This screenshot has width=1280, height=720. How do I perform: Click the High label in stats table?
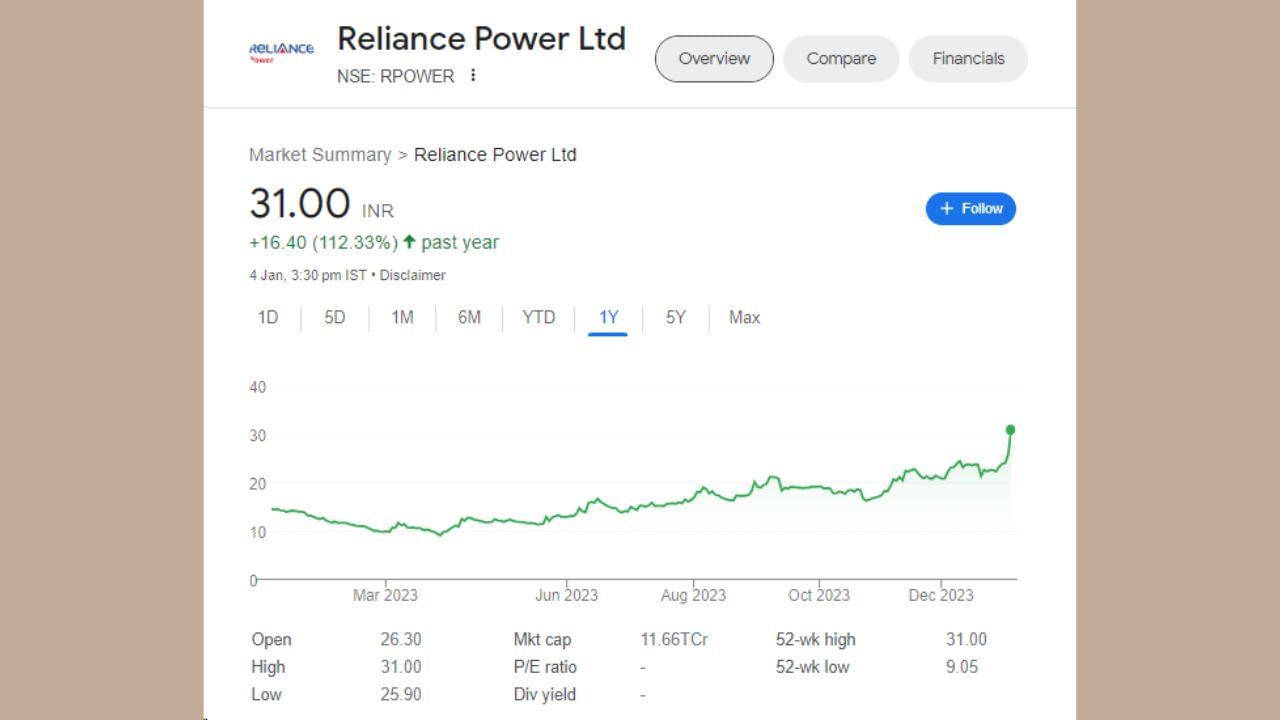pos(268,667)
